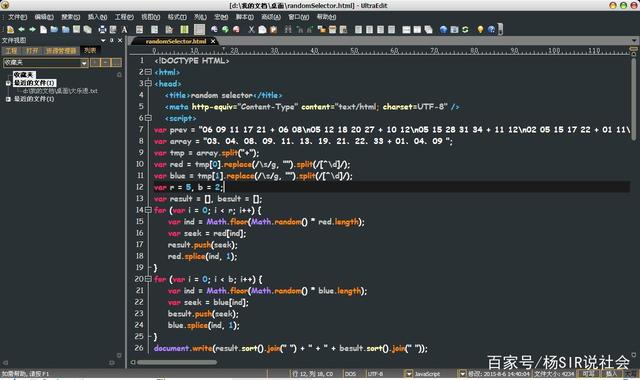
Task: Collapse the for loop fold at line 14
Action: coord(149,210)
